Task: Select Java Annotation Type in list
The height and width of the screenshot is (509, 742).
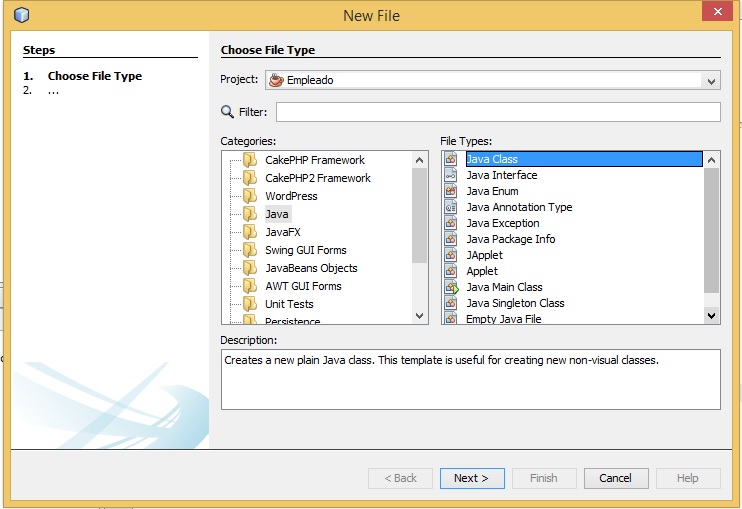Action: 519,207
